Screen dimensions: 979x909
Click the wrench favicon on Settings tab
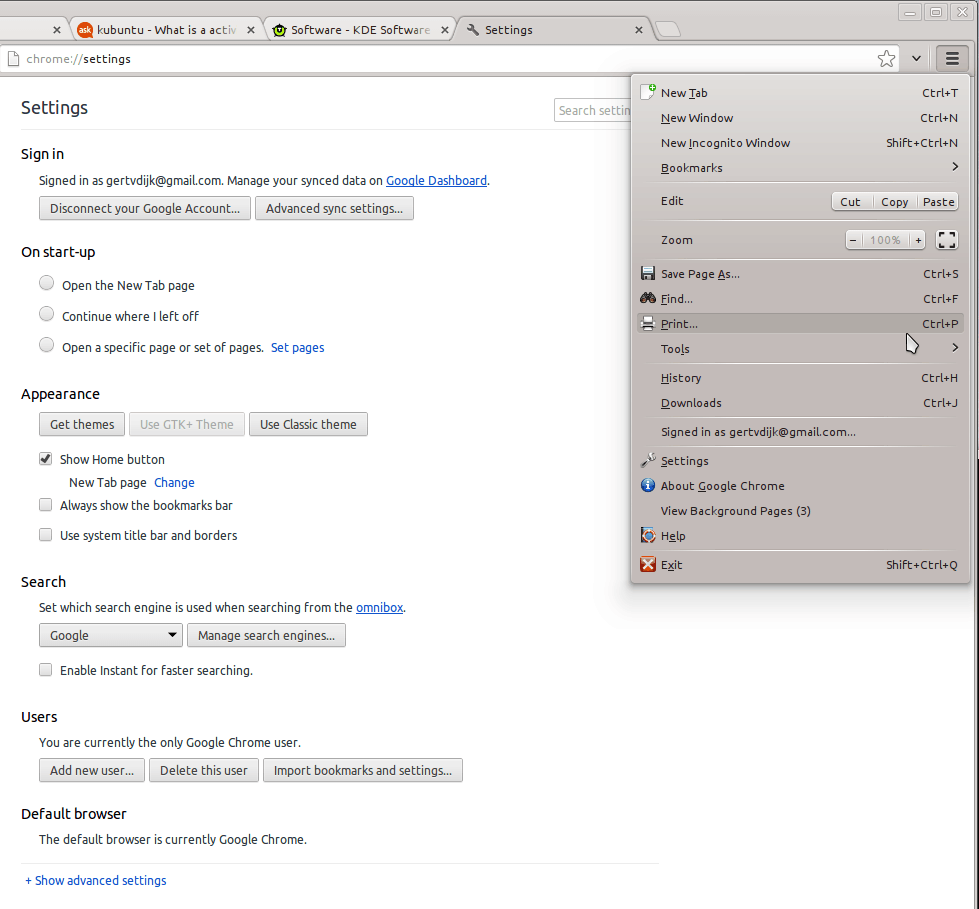[x=473, y=29]
